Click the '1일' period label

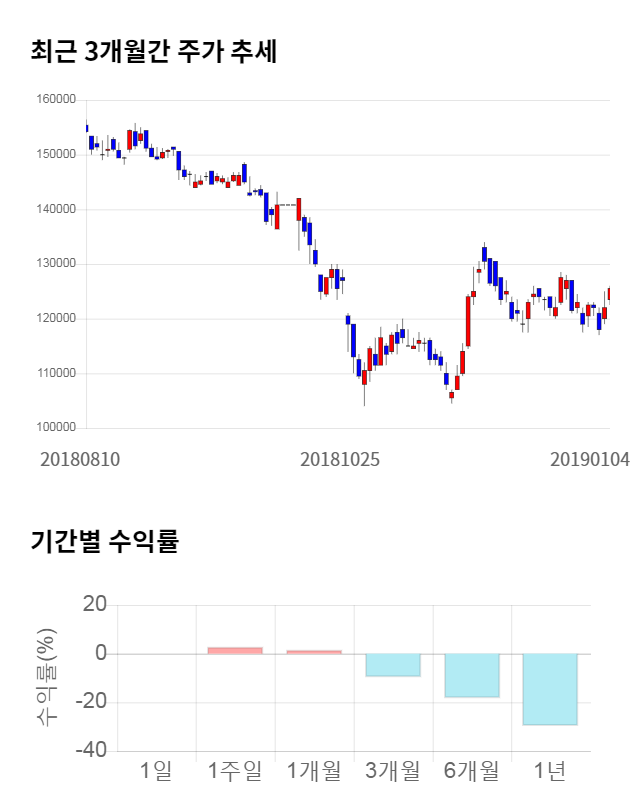point(157,771)
